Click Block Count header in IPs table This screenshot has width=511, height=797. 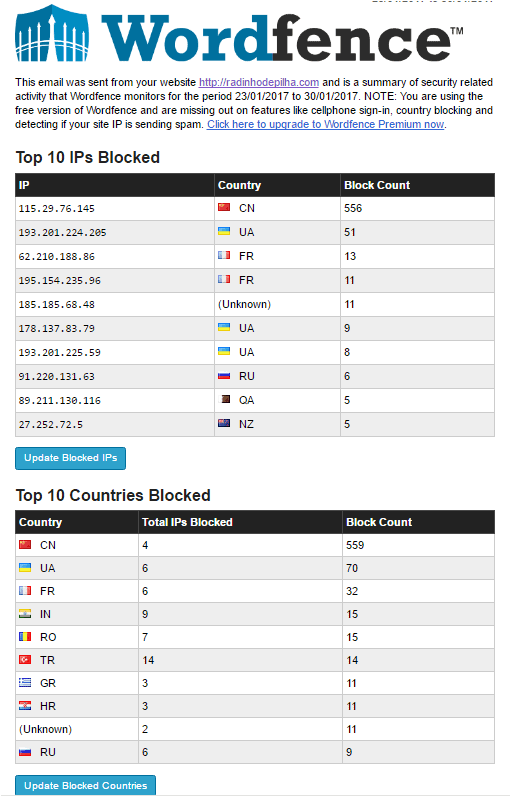coord(377,185)
